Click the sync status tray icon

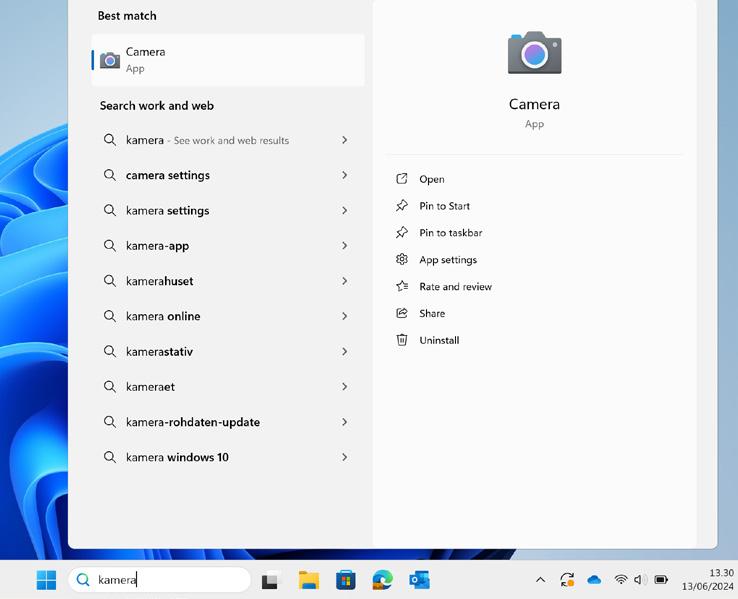click(567, 580)
